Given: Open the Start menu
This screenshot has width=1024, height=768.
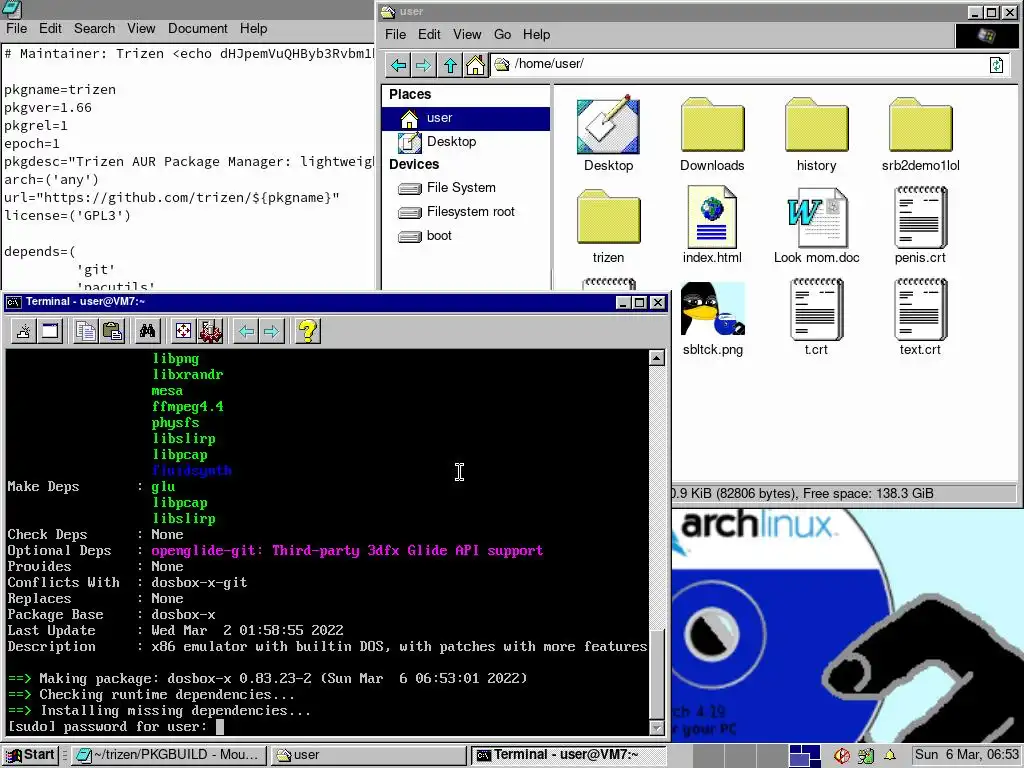Looking at the screenshot, I should pyautogui.click(x=31, y=755).
